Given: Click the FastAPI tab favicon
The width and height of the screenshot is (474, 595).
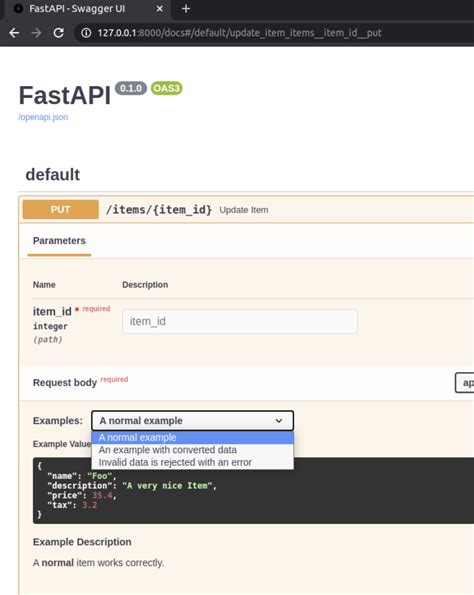Looking at the screenshot, I should coord(18,8).
